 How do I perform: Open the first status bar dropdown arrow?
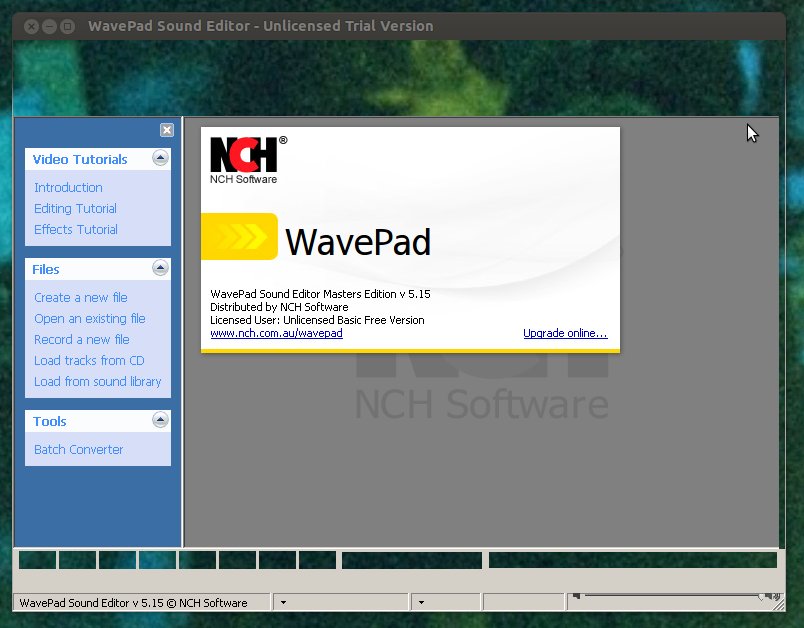pos(283,602)
